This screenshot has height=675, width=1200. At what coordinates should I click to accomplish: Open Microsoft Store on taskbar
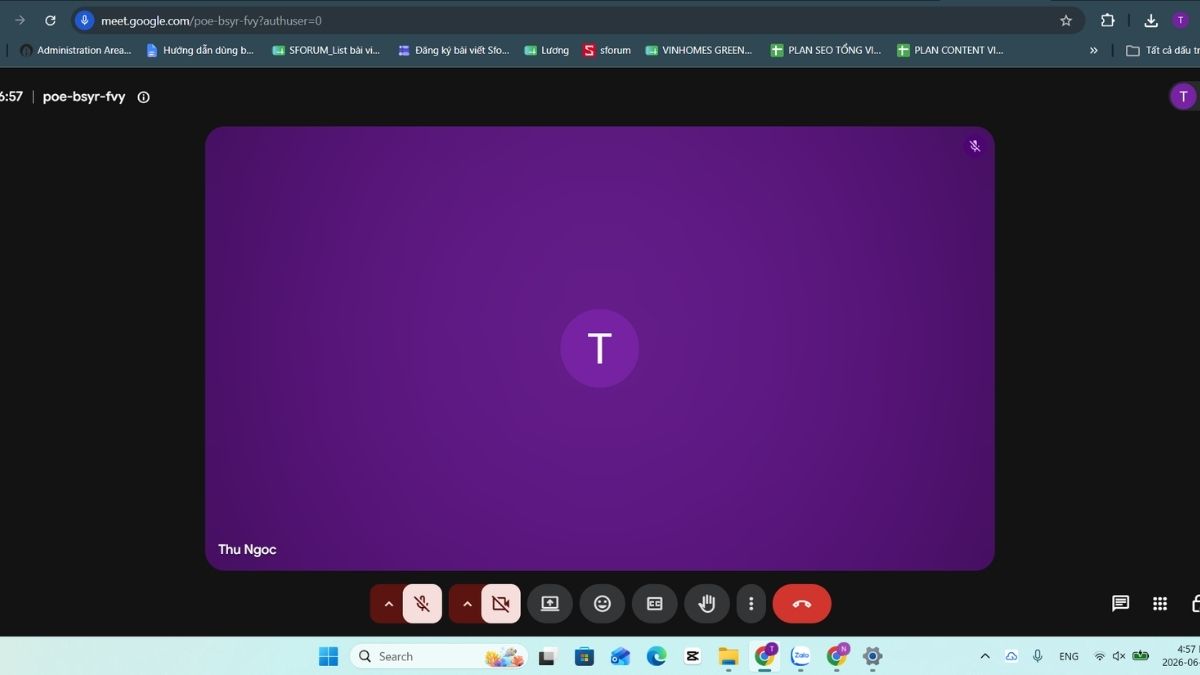584,656
